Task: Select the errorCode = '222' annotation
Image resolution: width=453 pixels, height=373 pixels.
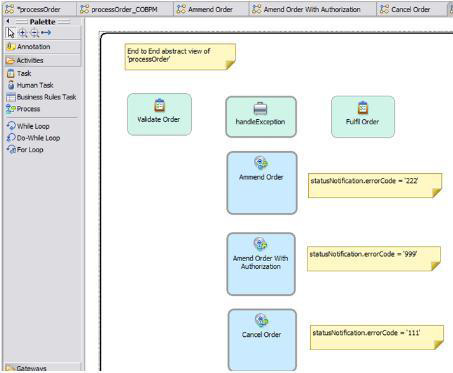Action: pyautogui.click(x=375, y=185)
